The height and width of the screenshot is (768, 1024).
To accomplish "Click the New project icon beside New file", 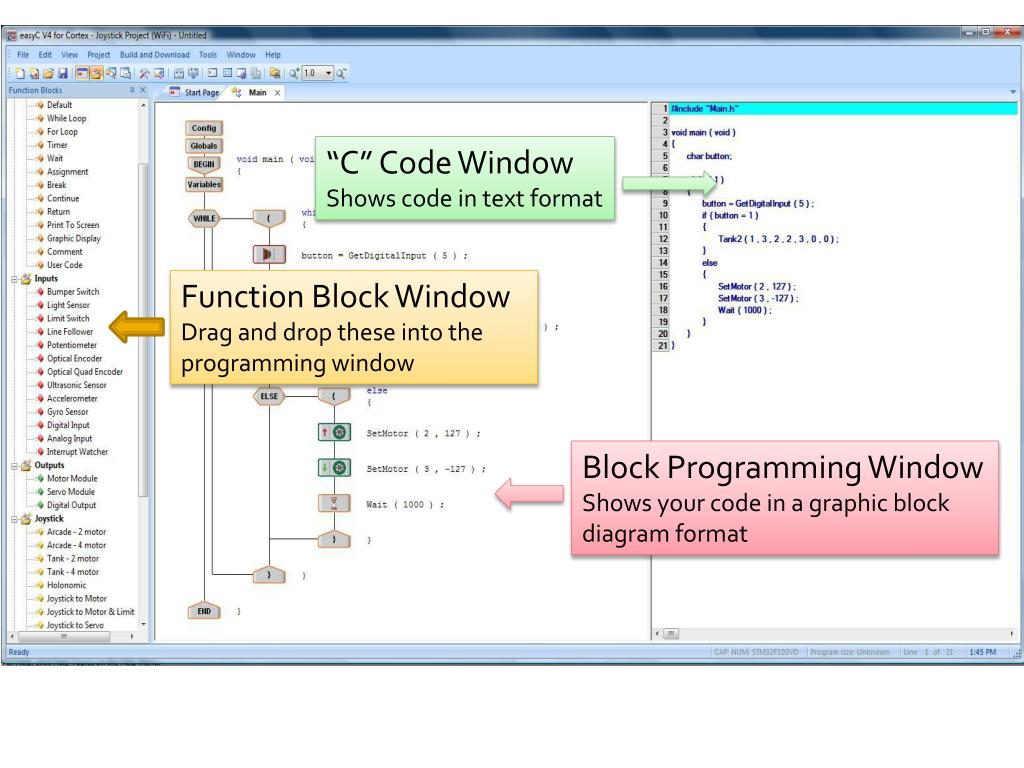I will [x=34, y=73].
